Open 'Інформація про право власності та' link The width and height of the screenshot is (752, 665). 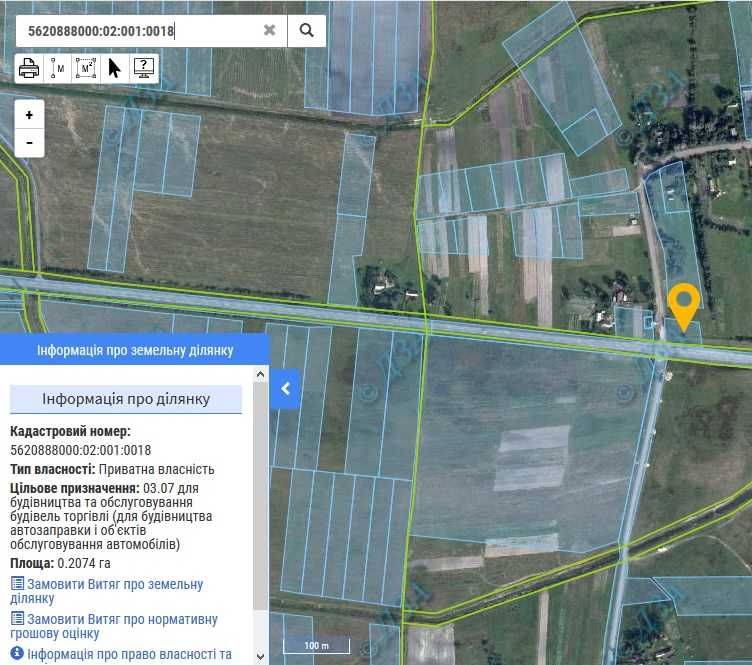coord(129,654)
